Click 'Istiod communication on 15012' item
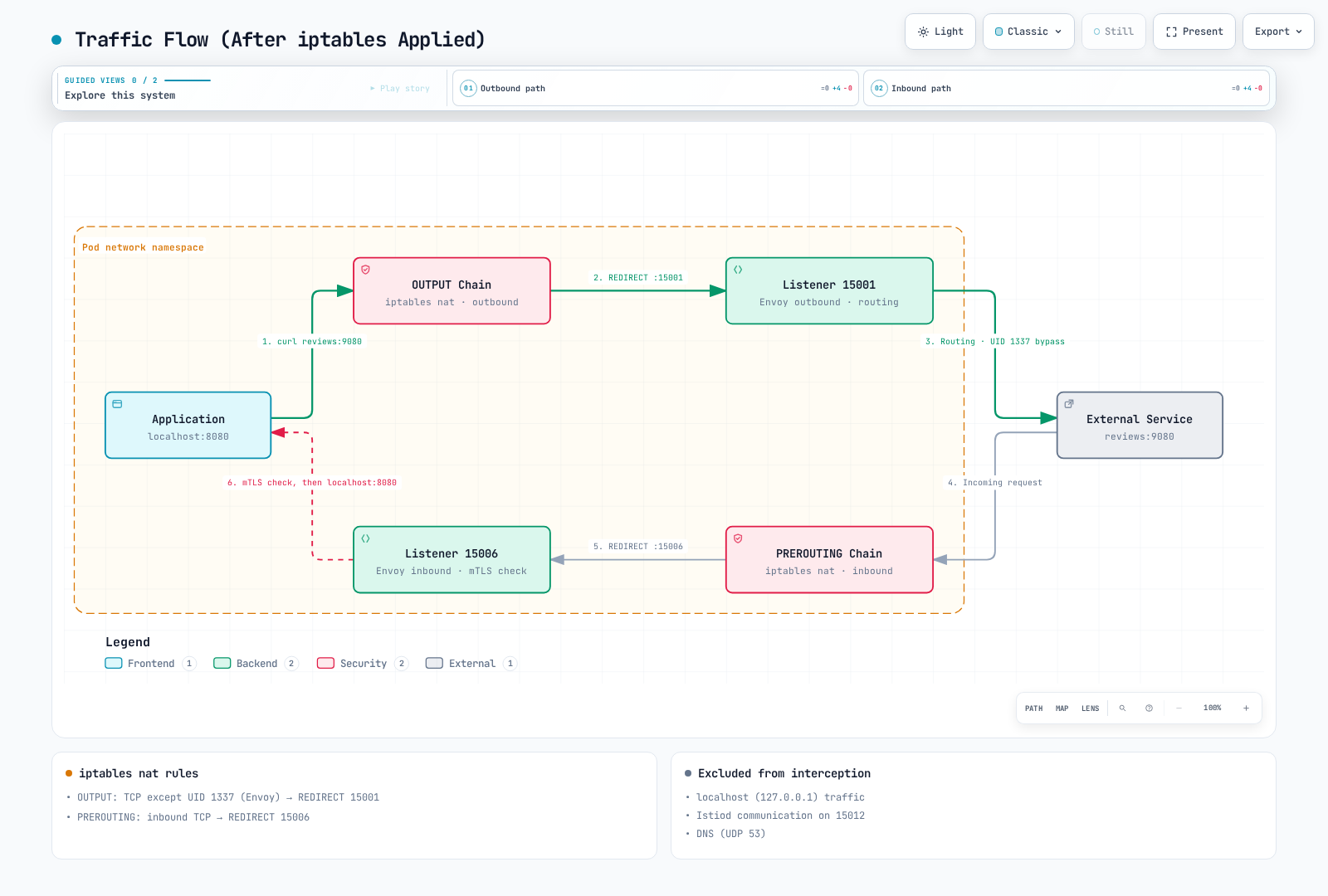The image size is (1328, 896). tap(780, 816)
